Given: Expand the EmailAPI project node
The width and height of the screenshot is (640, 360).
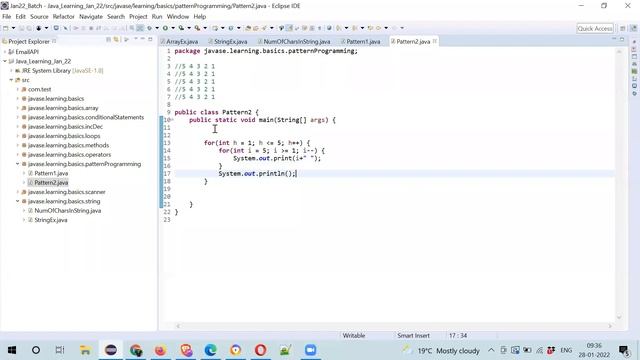Looking at the screenshot, I should (5, 52).
